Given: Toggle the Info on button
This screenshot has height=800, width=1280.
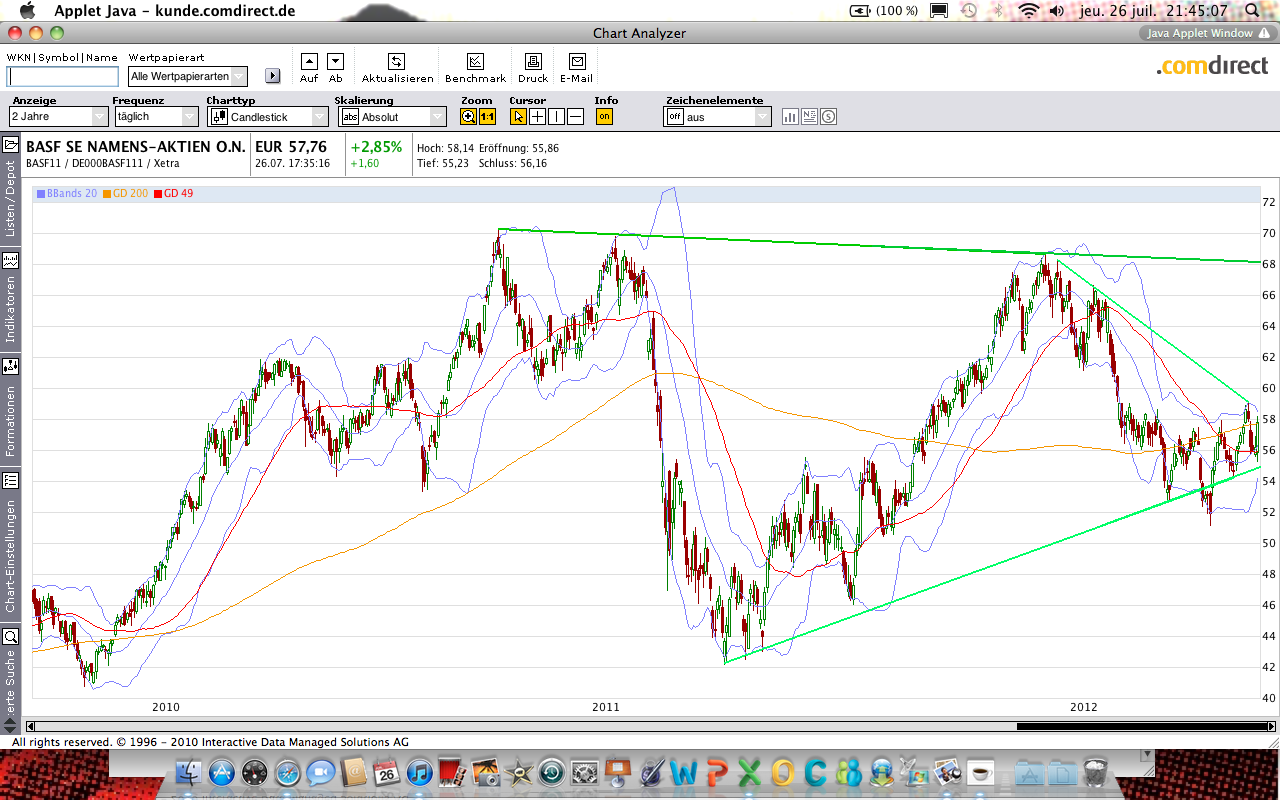Looking at the screenshot, I should (x=604, y=116).
